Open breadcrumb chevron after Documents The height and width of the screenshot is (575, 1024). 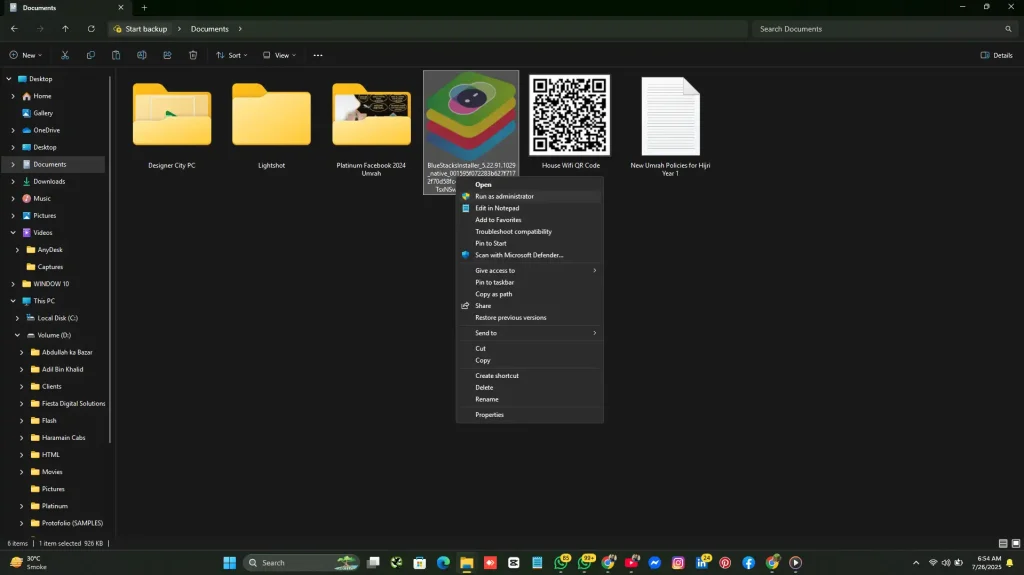240,29
